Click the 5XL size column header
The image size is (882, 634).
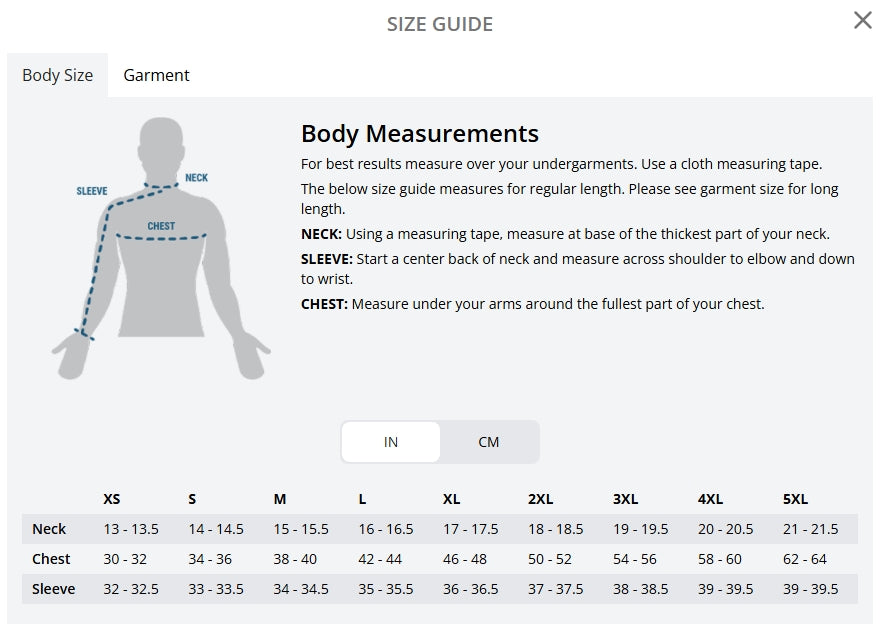[x=796, y=499]
